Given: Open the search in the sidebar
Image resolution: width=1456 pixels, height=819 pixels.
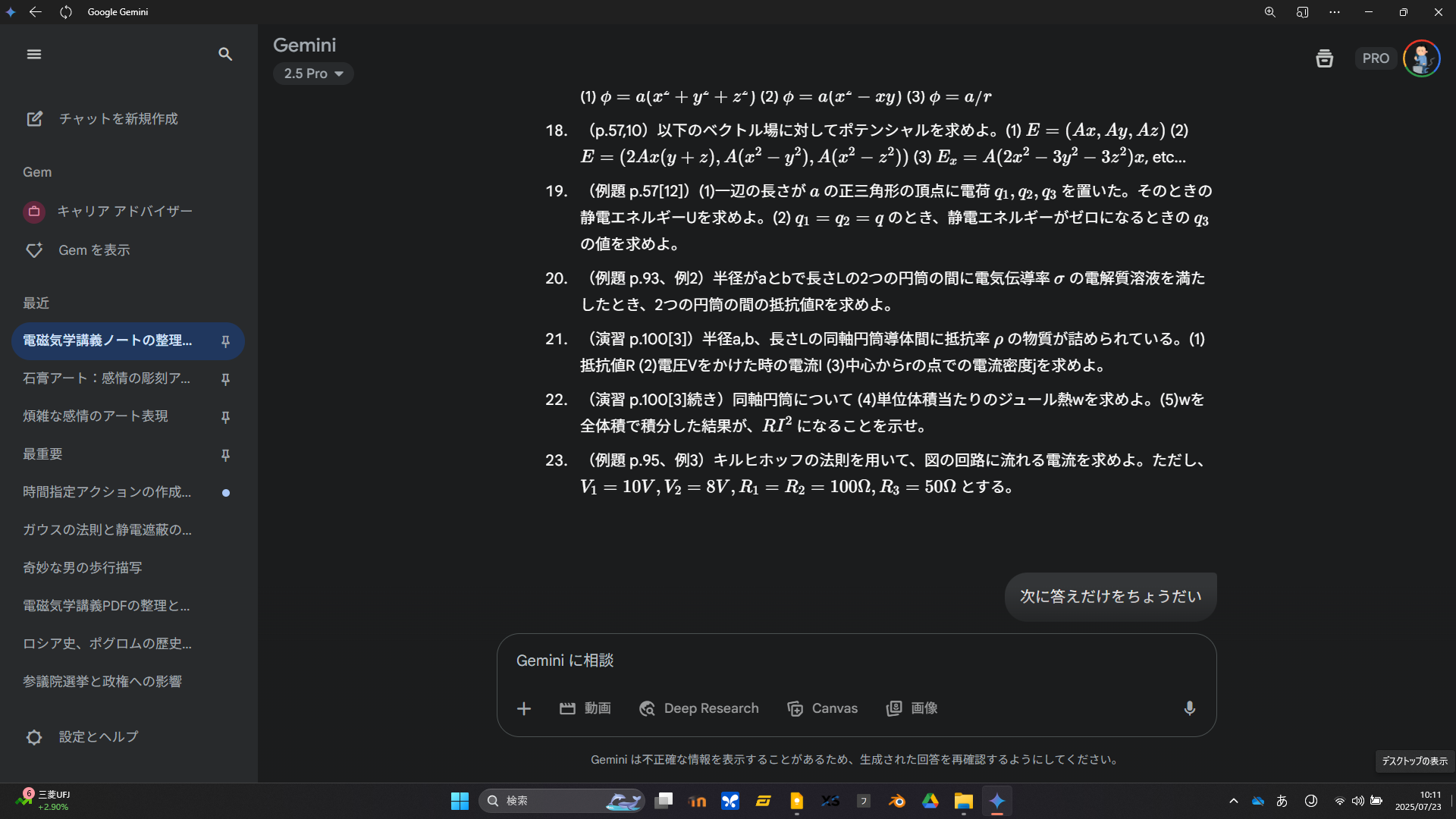Looking at the screenshot, I should point(225,54).
